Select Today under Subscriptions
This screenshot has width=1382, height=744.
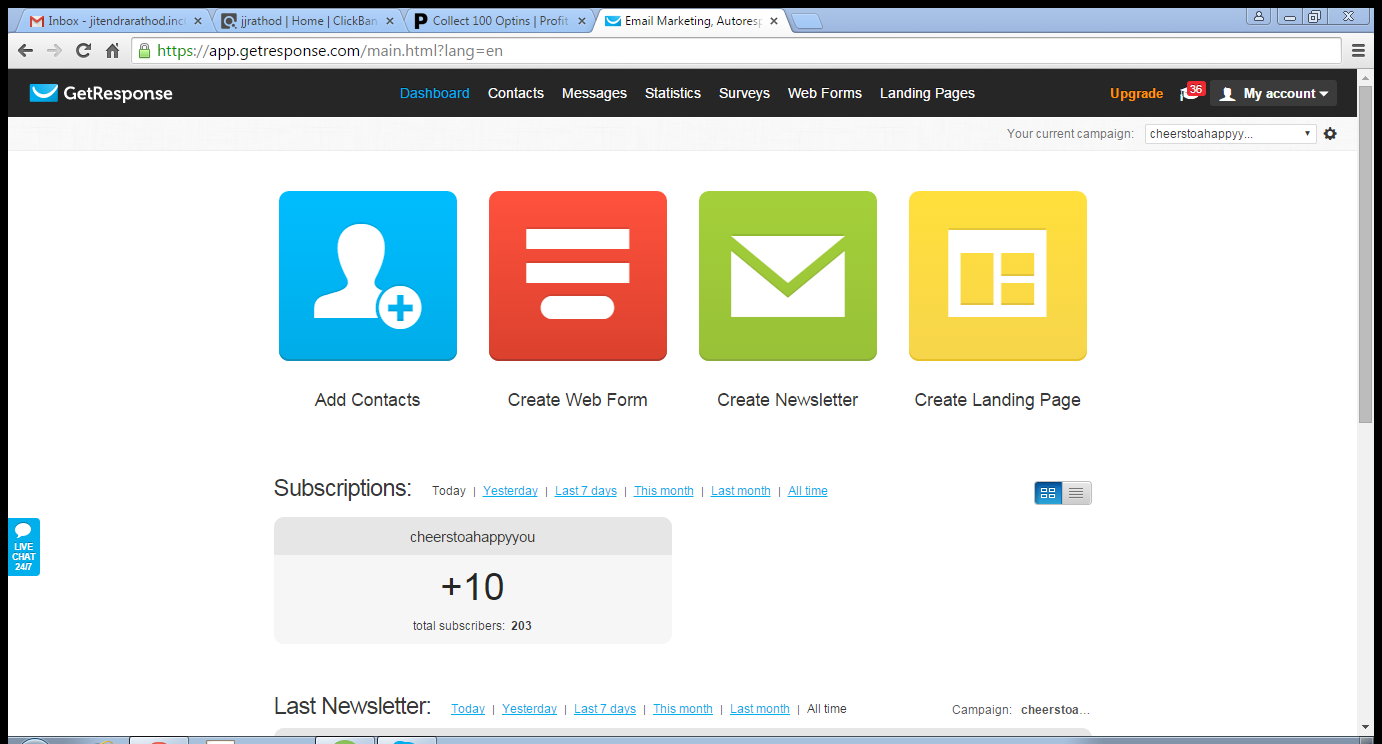pyautogui.click(x=449, y=491)
